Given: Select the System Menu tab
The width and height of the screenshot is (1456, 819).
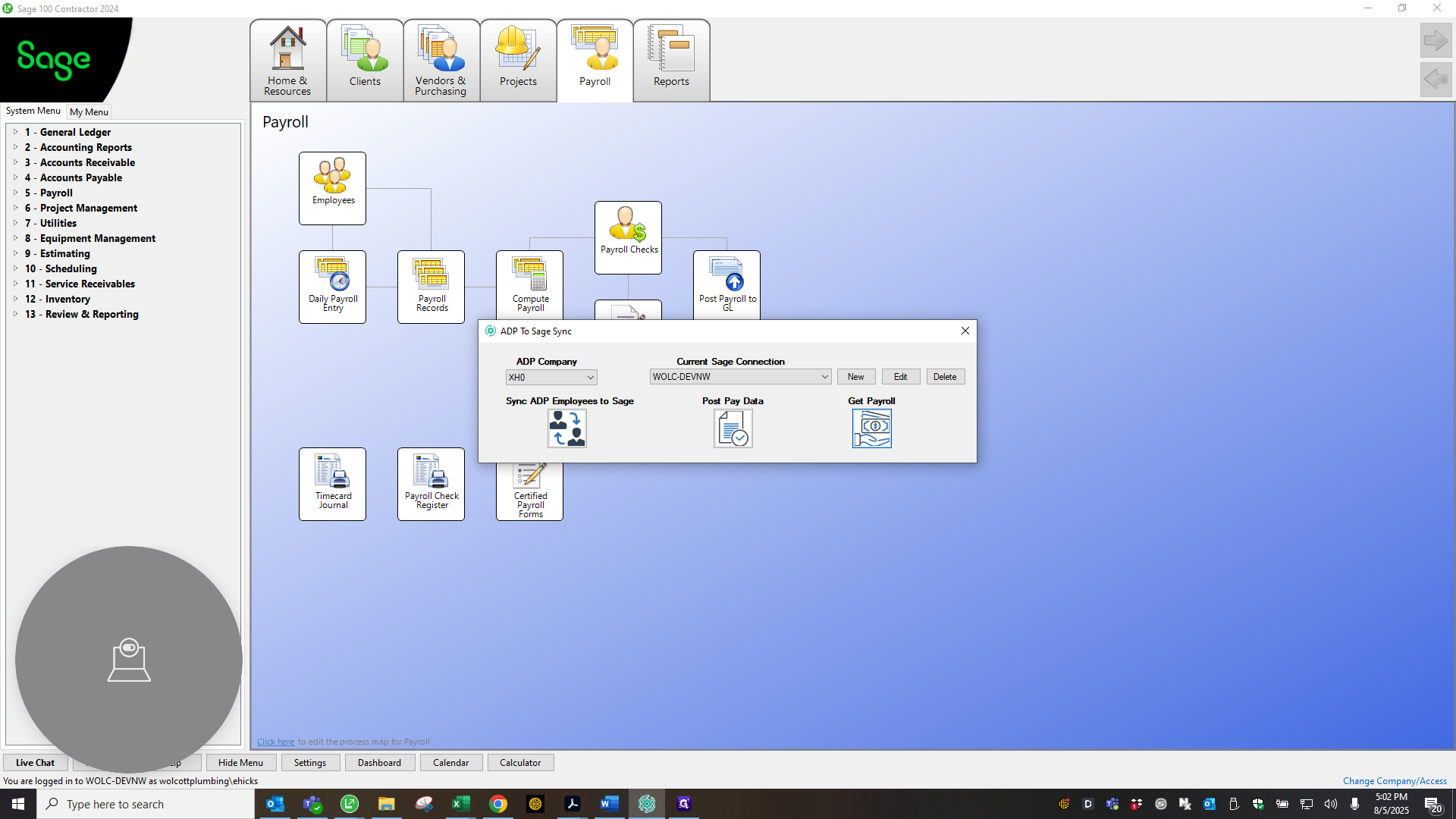Looking at the screenshot, I should click(33, 111).
